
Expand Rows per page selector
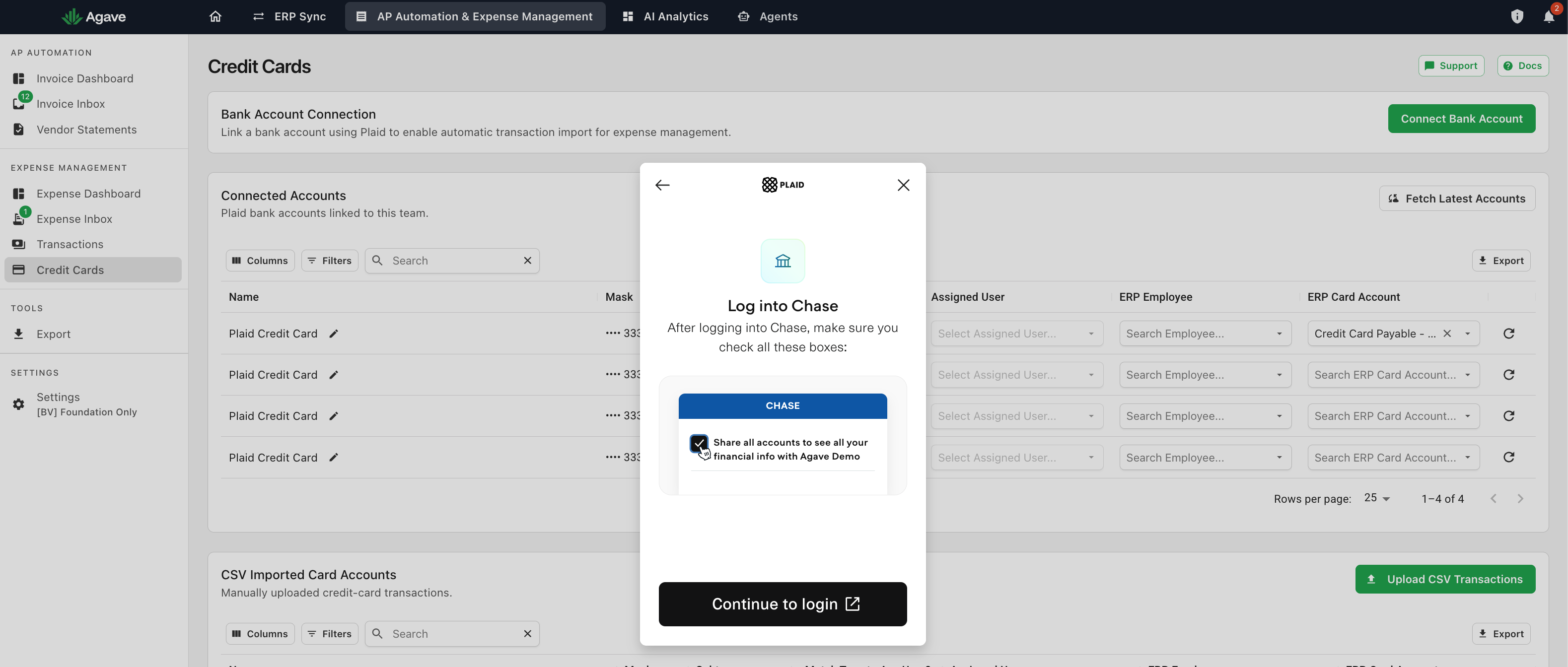[1377, 498]
